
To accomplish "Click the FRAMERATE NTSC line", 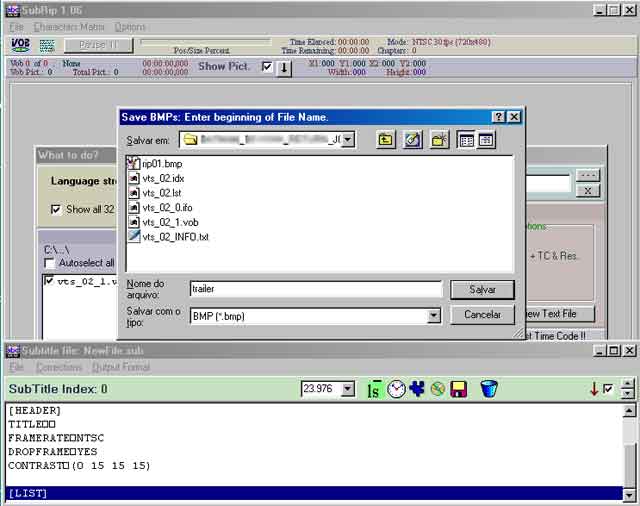I will click(56, 438).
